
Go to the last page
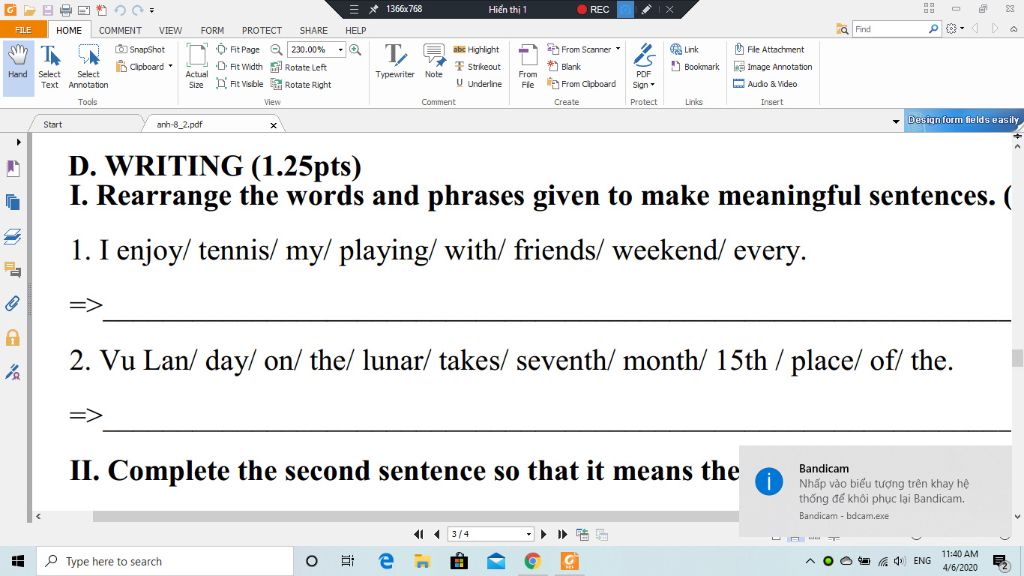click(x=562, y=534)
